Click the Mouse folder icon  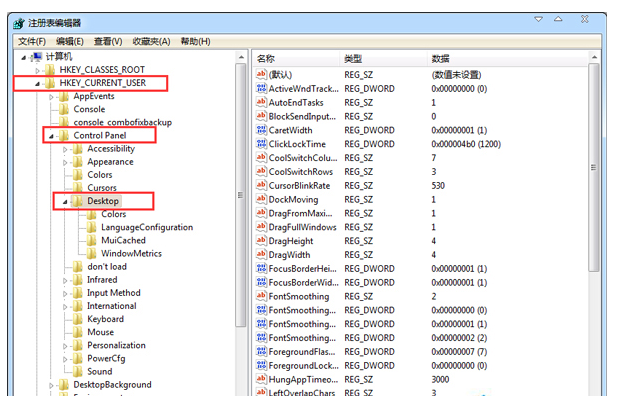tap(78, 332)
